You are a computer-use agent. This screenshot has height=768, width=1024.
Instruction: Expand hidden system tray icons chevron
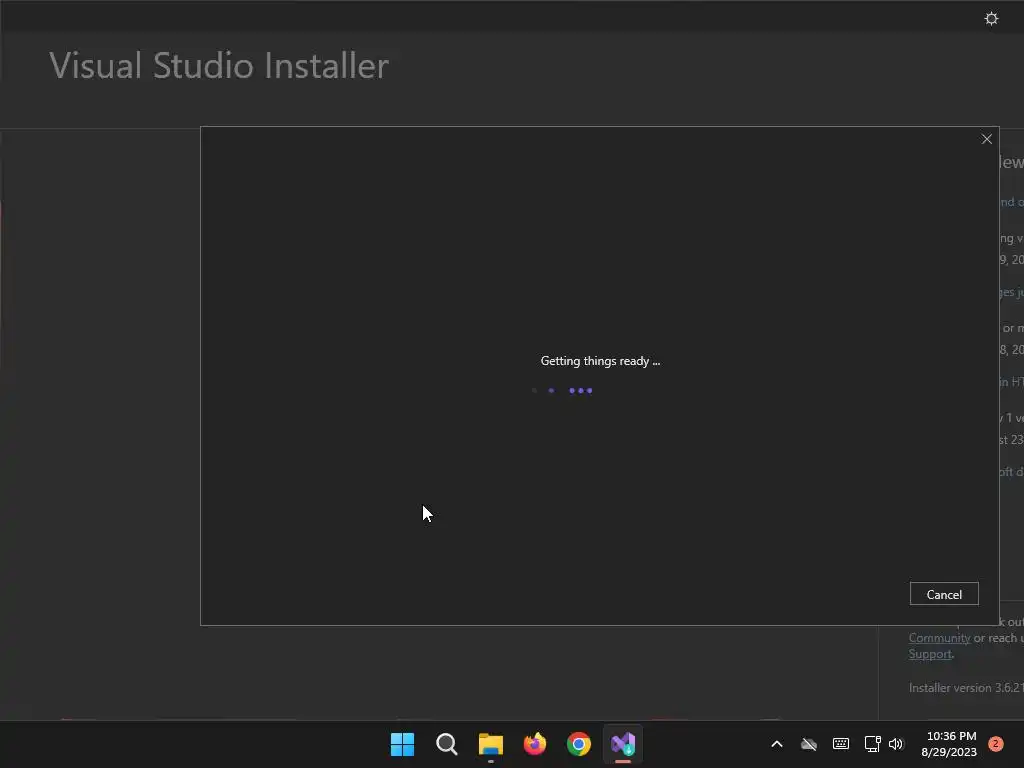point(776,744)
